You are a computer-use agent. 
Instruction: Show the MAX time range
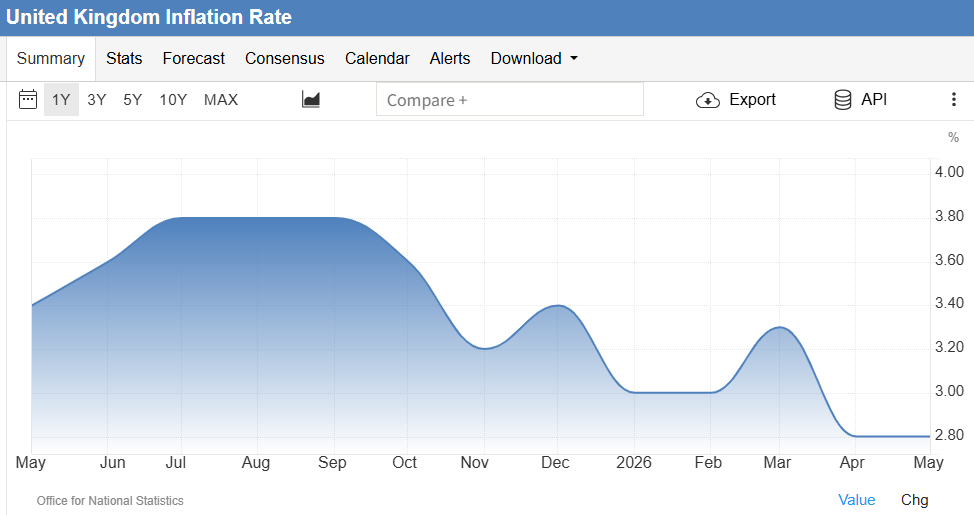[221, 99]
